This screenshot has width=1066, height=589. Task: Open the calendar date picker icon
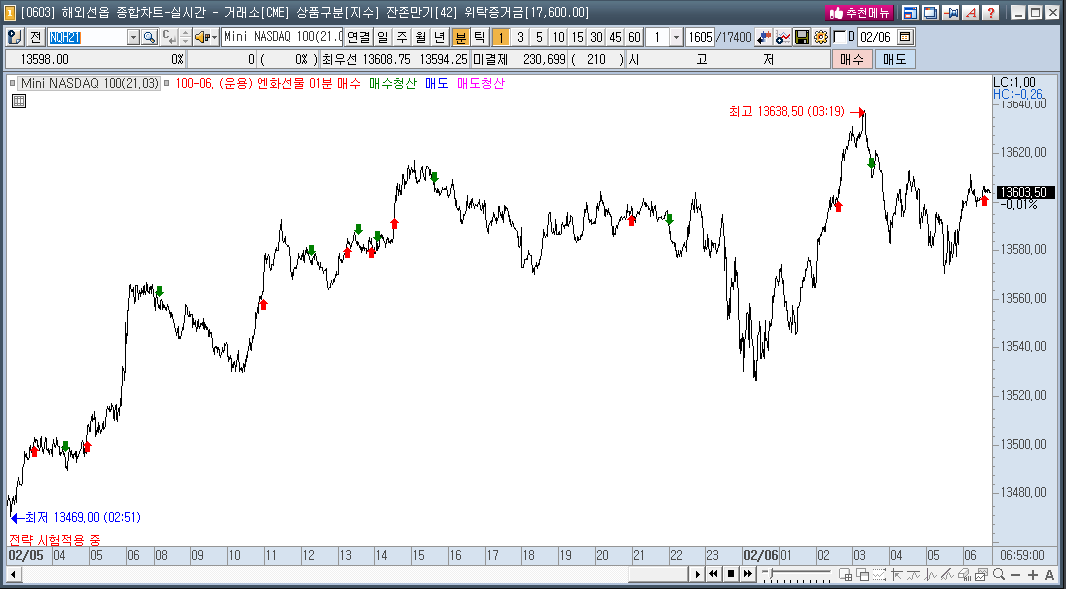click(906, 37)
